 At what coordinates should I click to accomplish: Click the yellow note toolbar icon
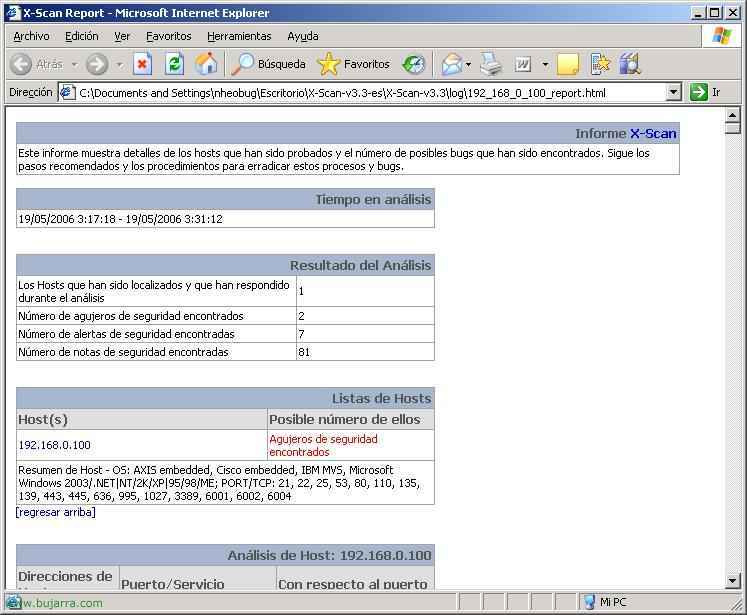coord(568,64)
